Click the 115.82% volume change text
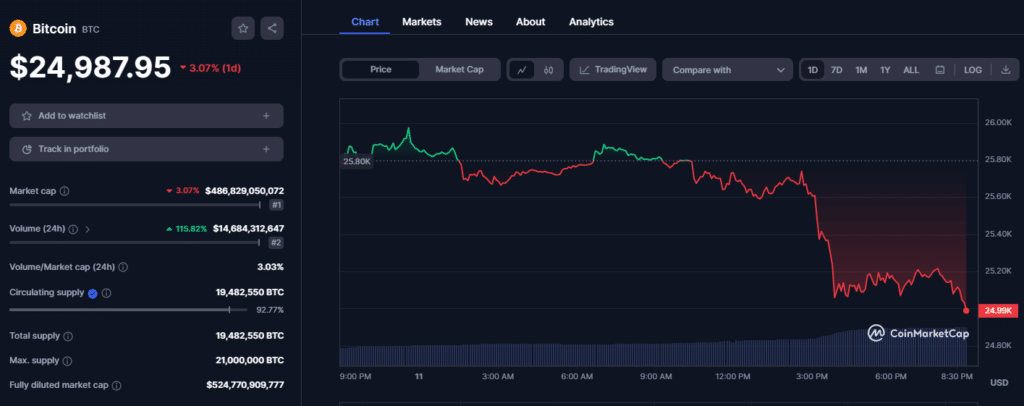Screen dimensions: 1024x406 [x=187, y=229]
